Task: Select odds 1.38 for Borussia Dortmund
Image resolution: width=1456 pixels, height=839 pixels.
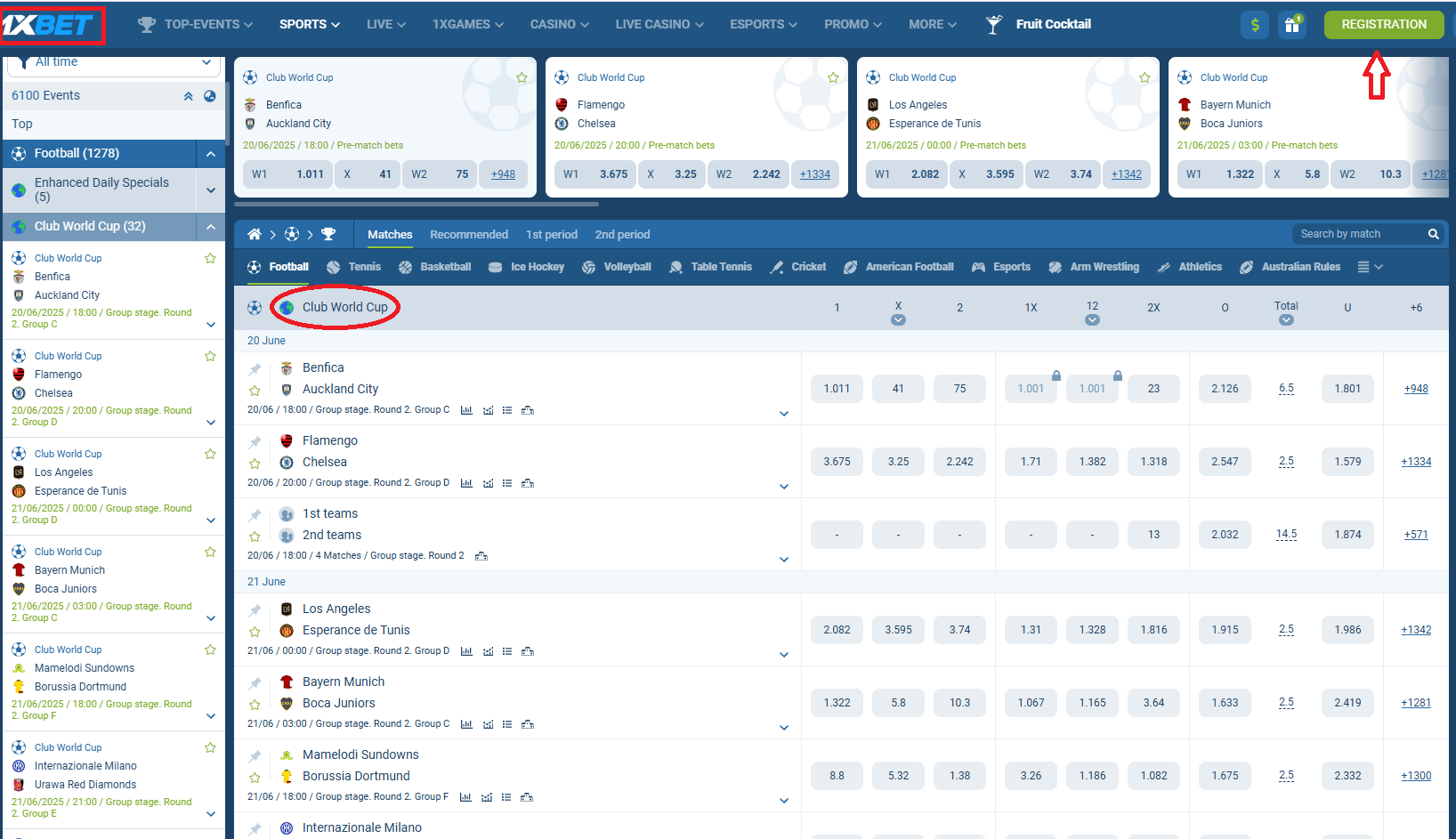Action: coord(959,776)
